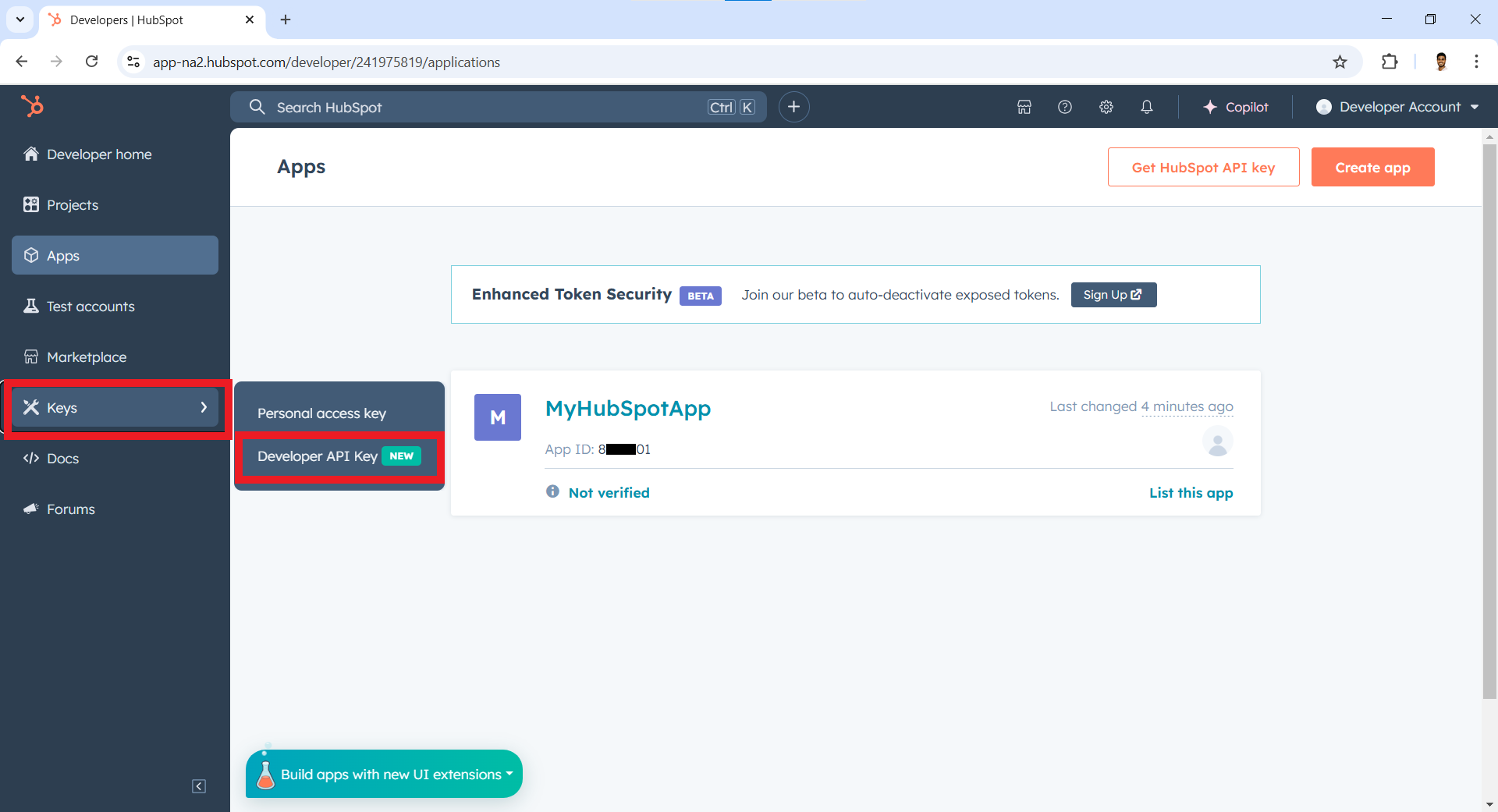Click the Docs code icon
Viewport: 1498px width, 812px height.
click(x=31, y=458)
